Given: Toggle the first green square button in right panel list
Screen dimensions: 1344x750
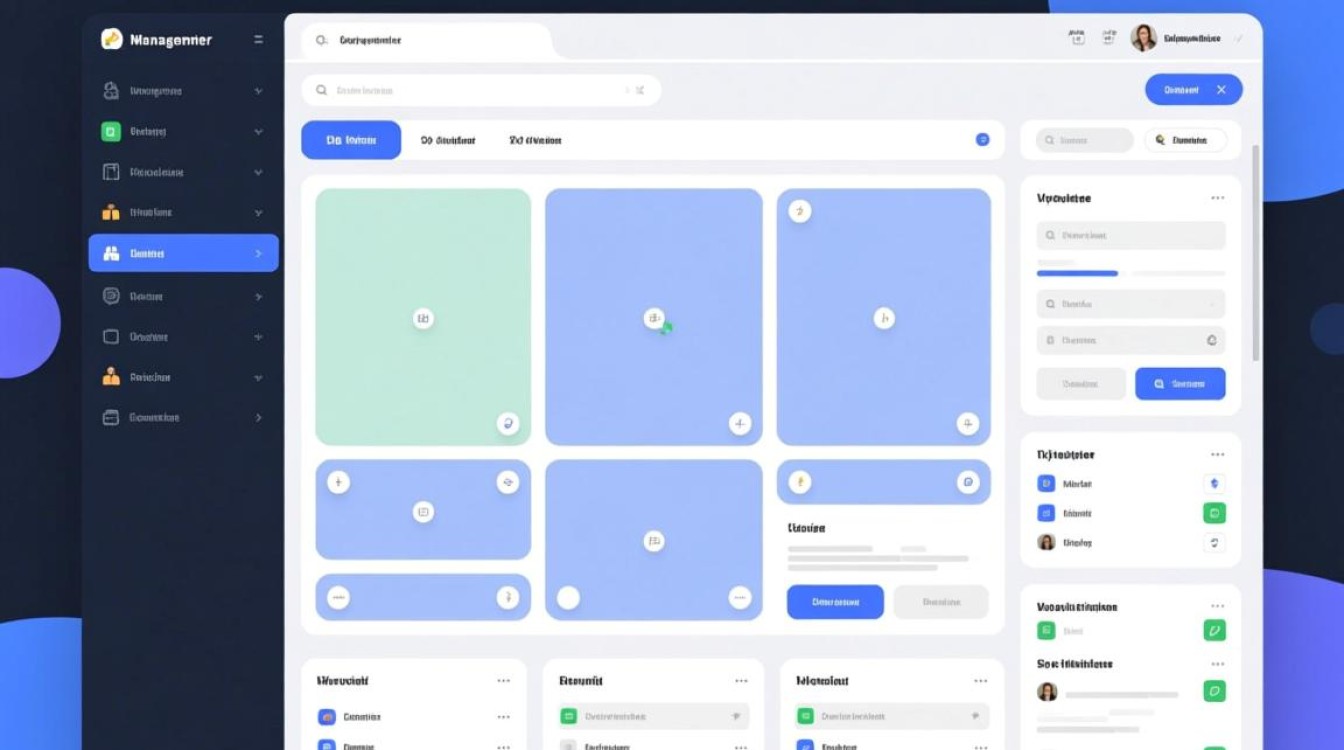Looking at the screenshot, I should click(x=1214, y=513).
